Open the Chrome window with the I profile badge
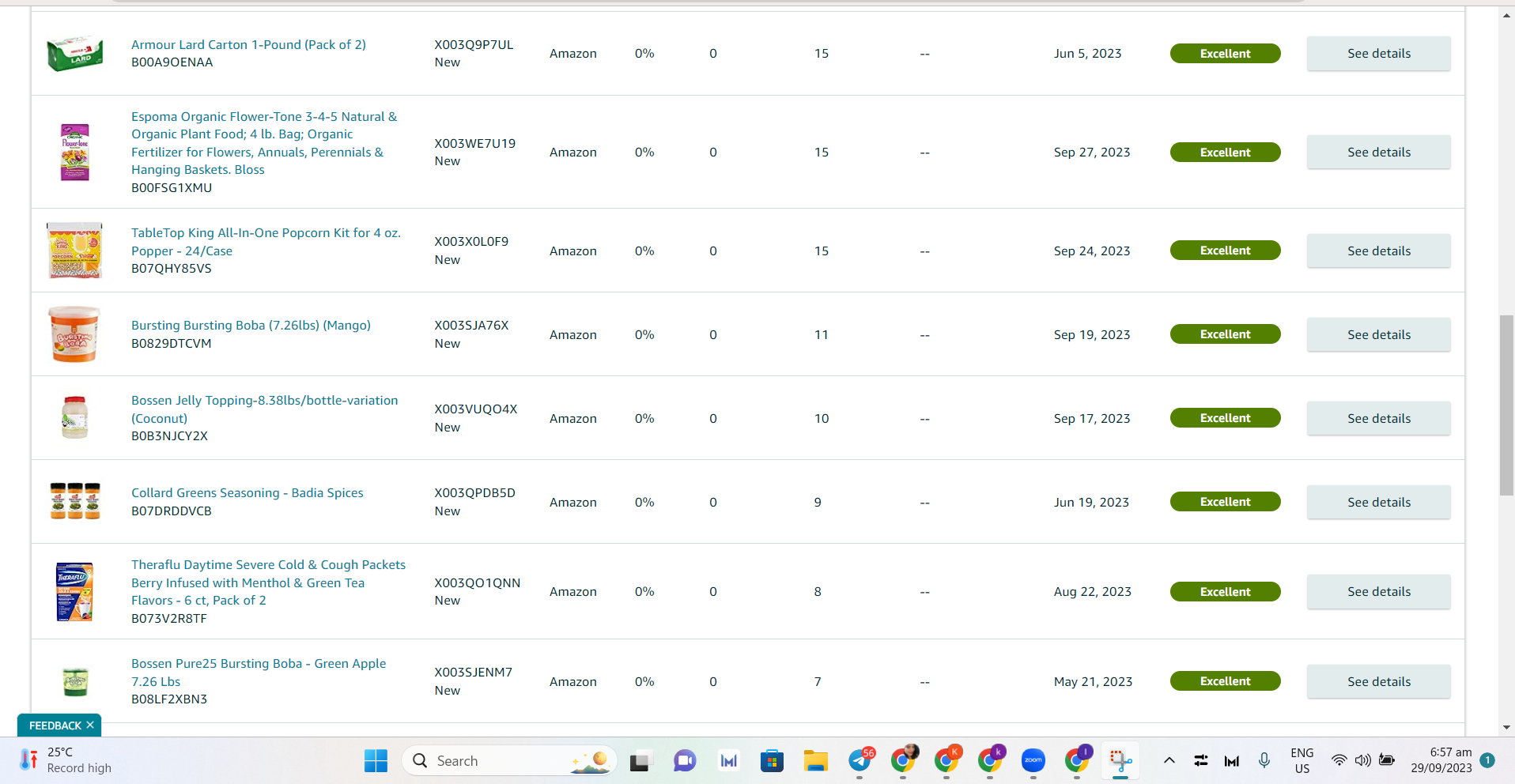 tap(1077, 760)
